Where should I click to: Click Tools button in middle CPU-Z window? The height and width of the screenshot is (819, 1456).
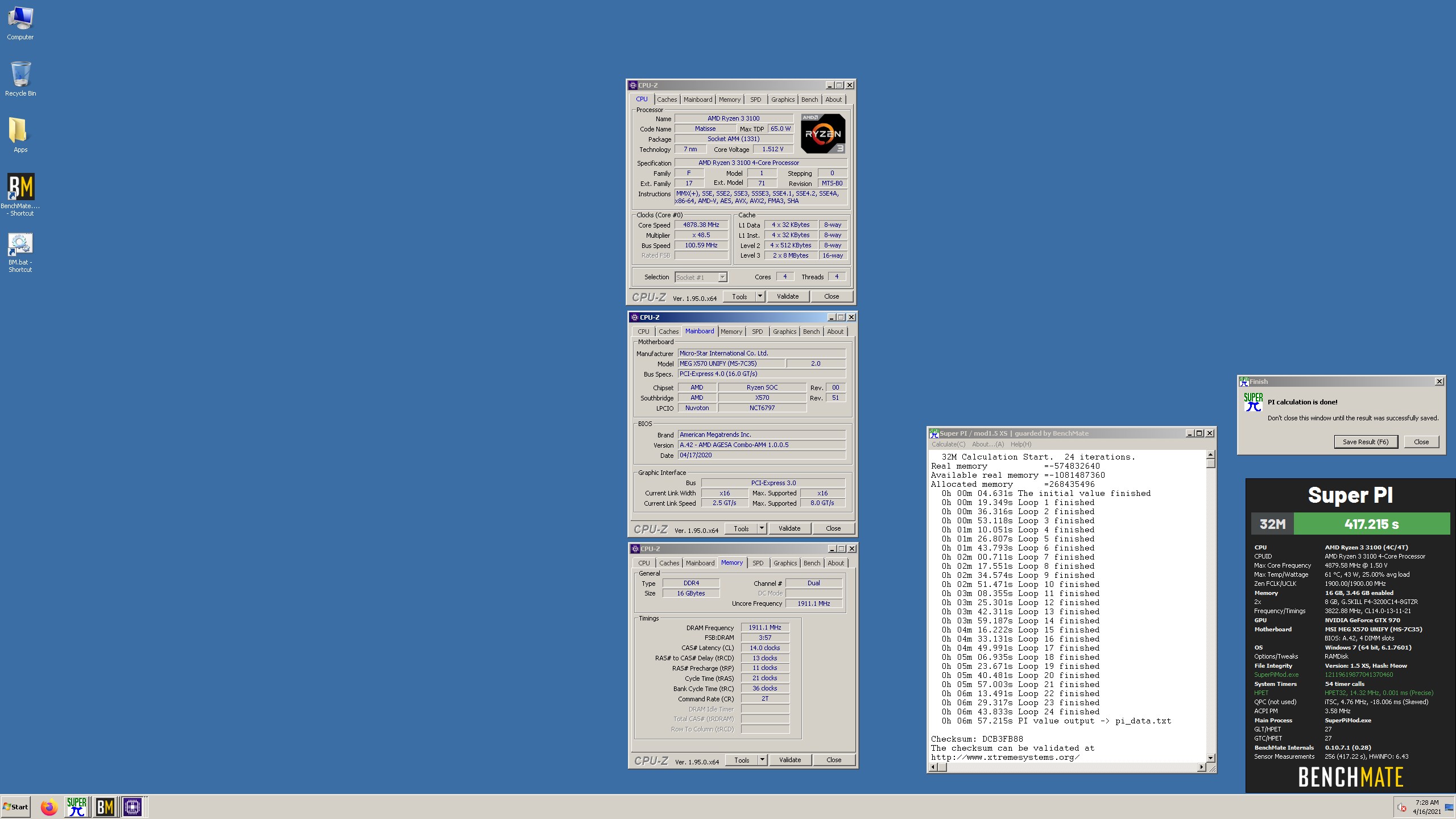coord(741,528)
